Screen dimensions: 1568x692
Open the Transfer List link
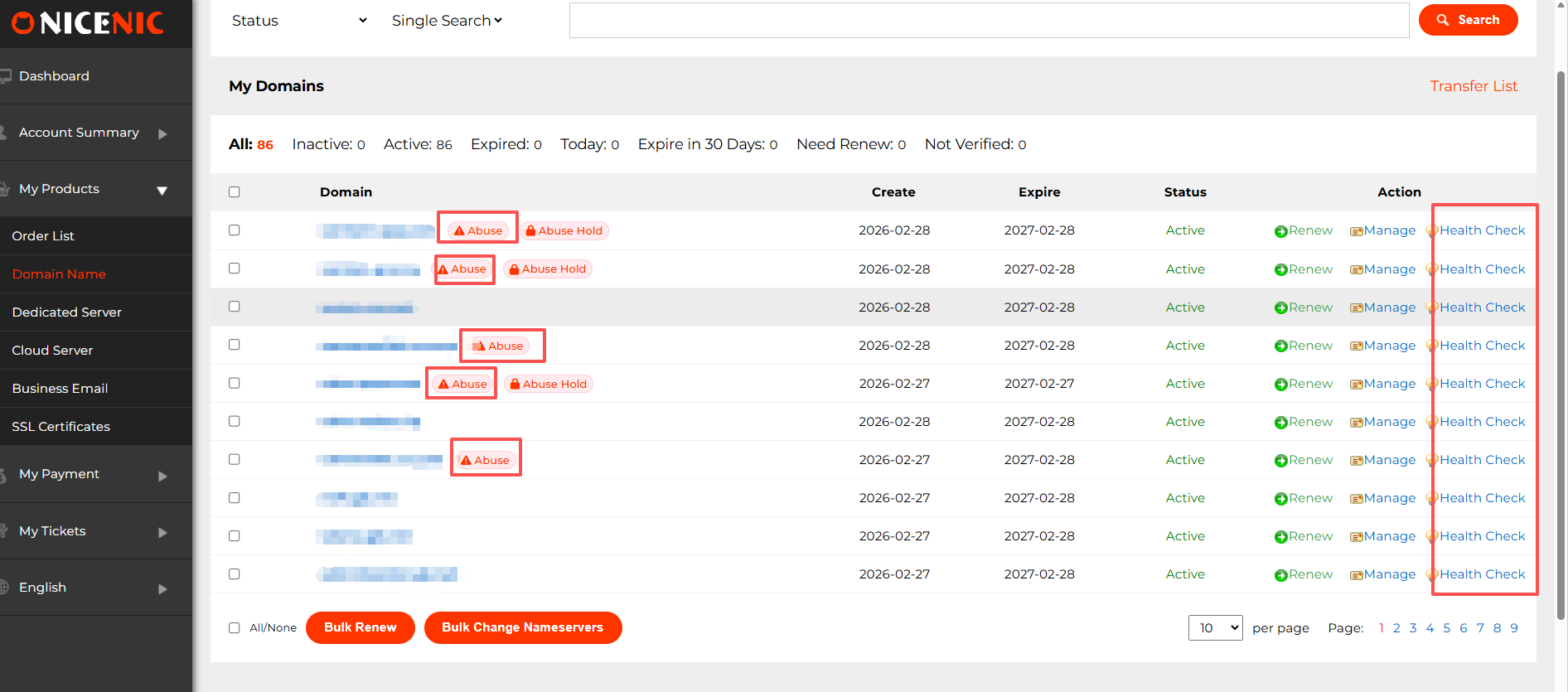click(1473, 86)
